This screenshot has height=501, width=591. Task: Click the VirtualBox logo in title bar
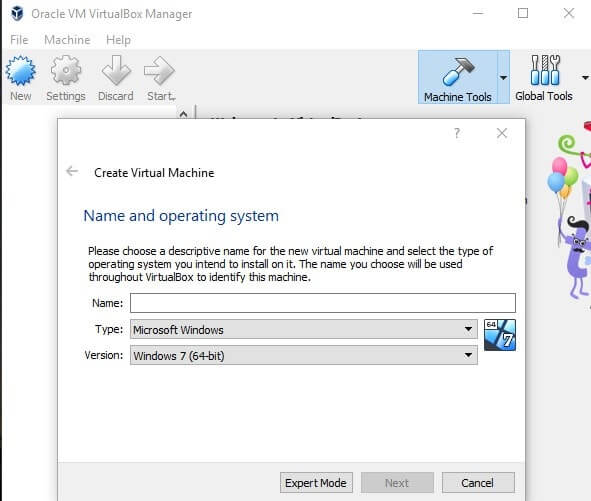(17, 14)
